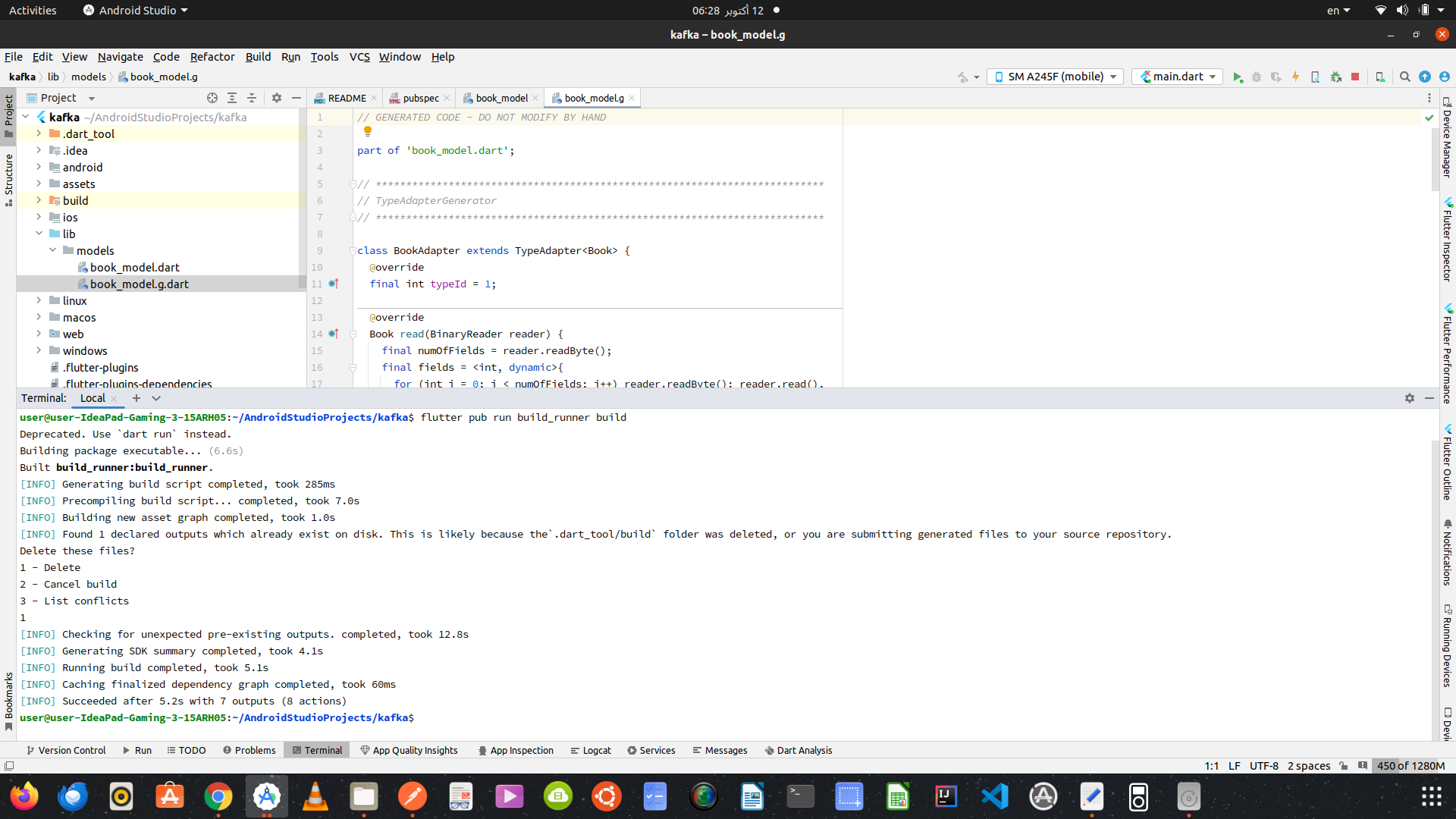
Task: Expand the build folder in tree
Action: pos(39,200)
